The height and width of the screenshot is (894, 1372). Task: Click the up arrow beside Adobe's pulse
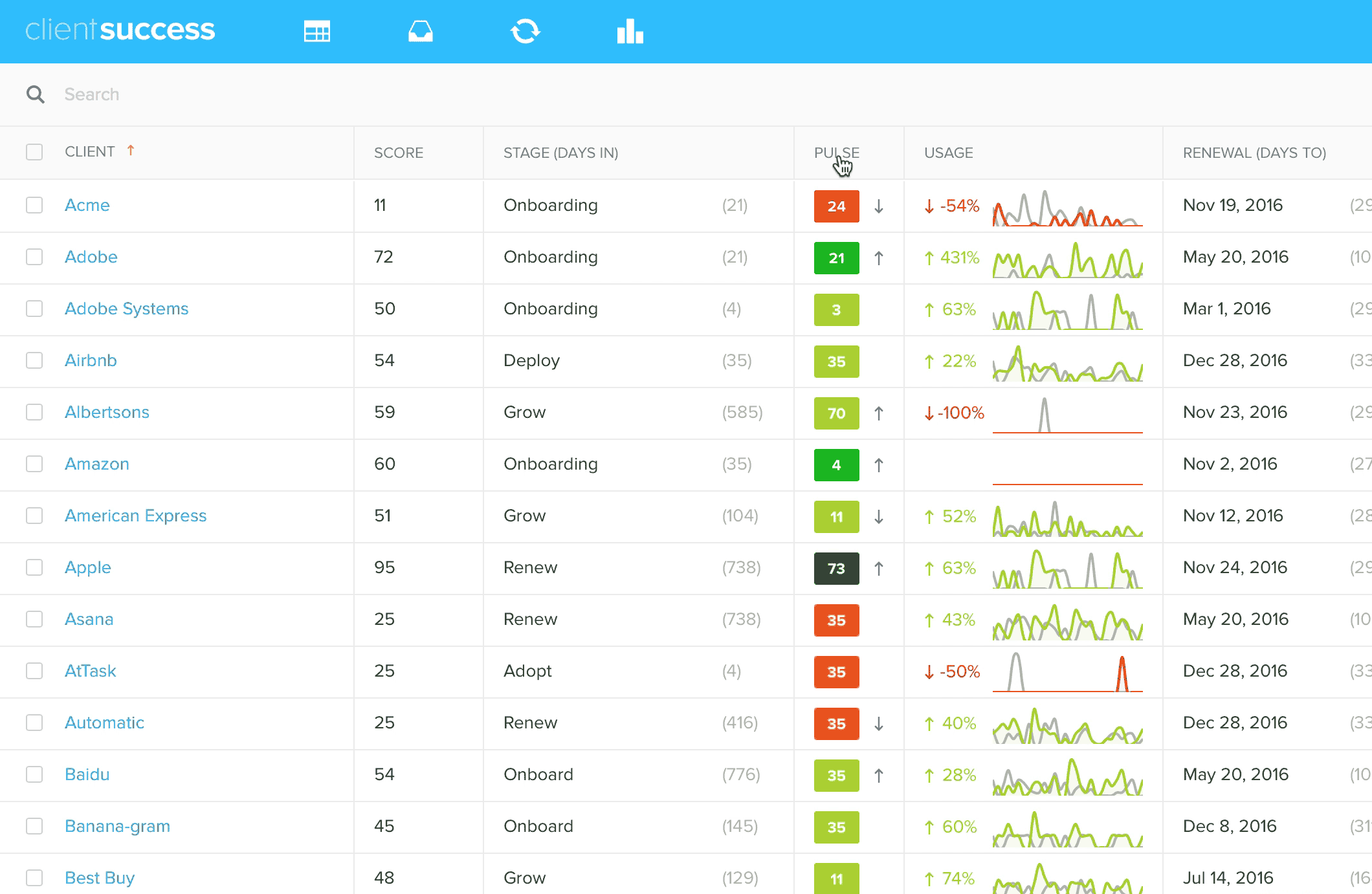pos(879,257)
